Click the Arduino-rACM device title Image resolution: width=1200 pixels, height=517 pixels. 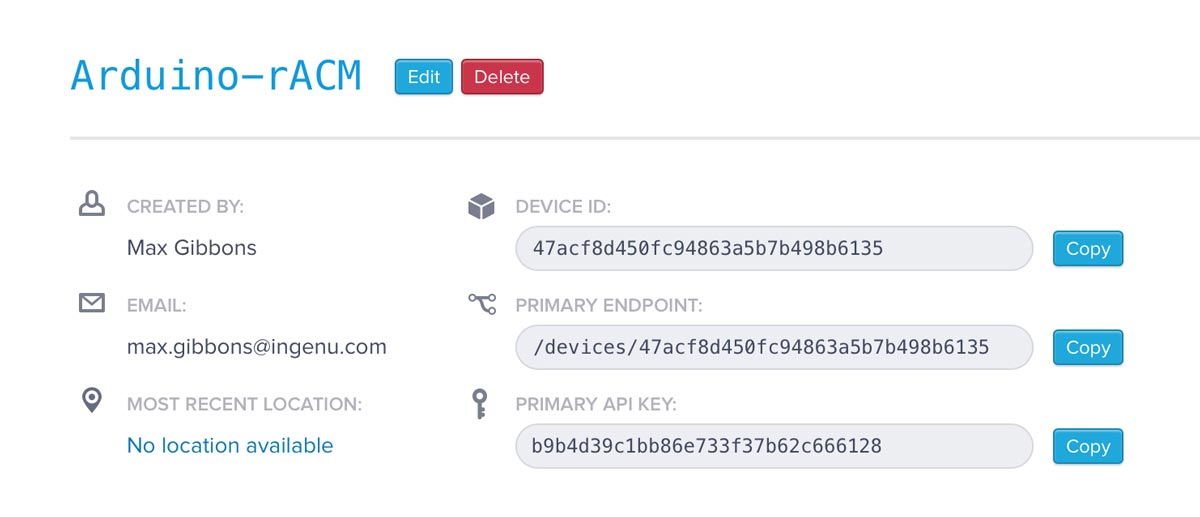coord(216,76)
